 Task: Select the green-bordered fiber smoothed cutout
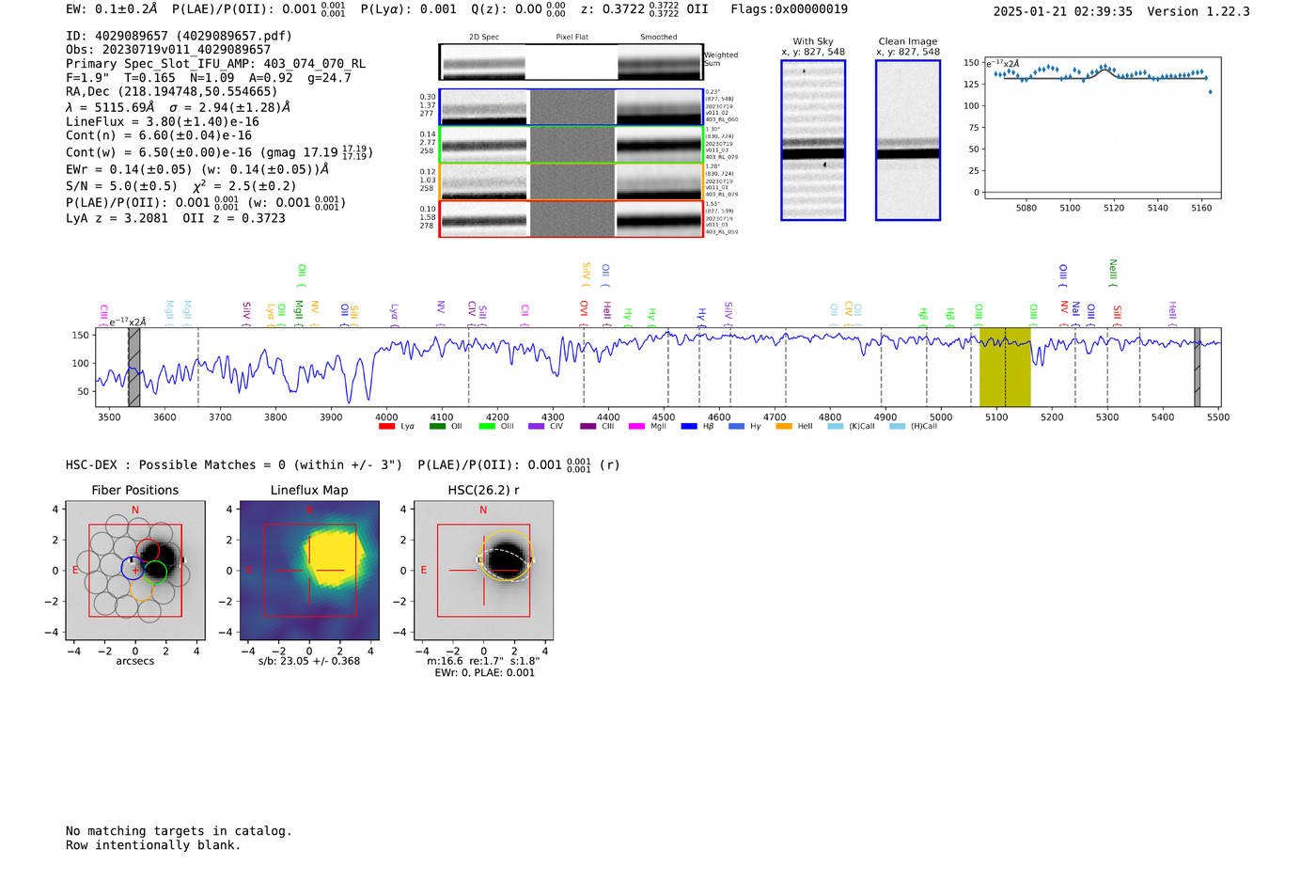[x=659, y=145]
